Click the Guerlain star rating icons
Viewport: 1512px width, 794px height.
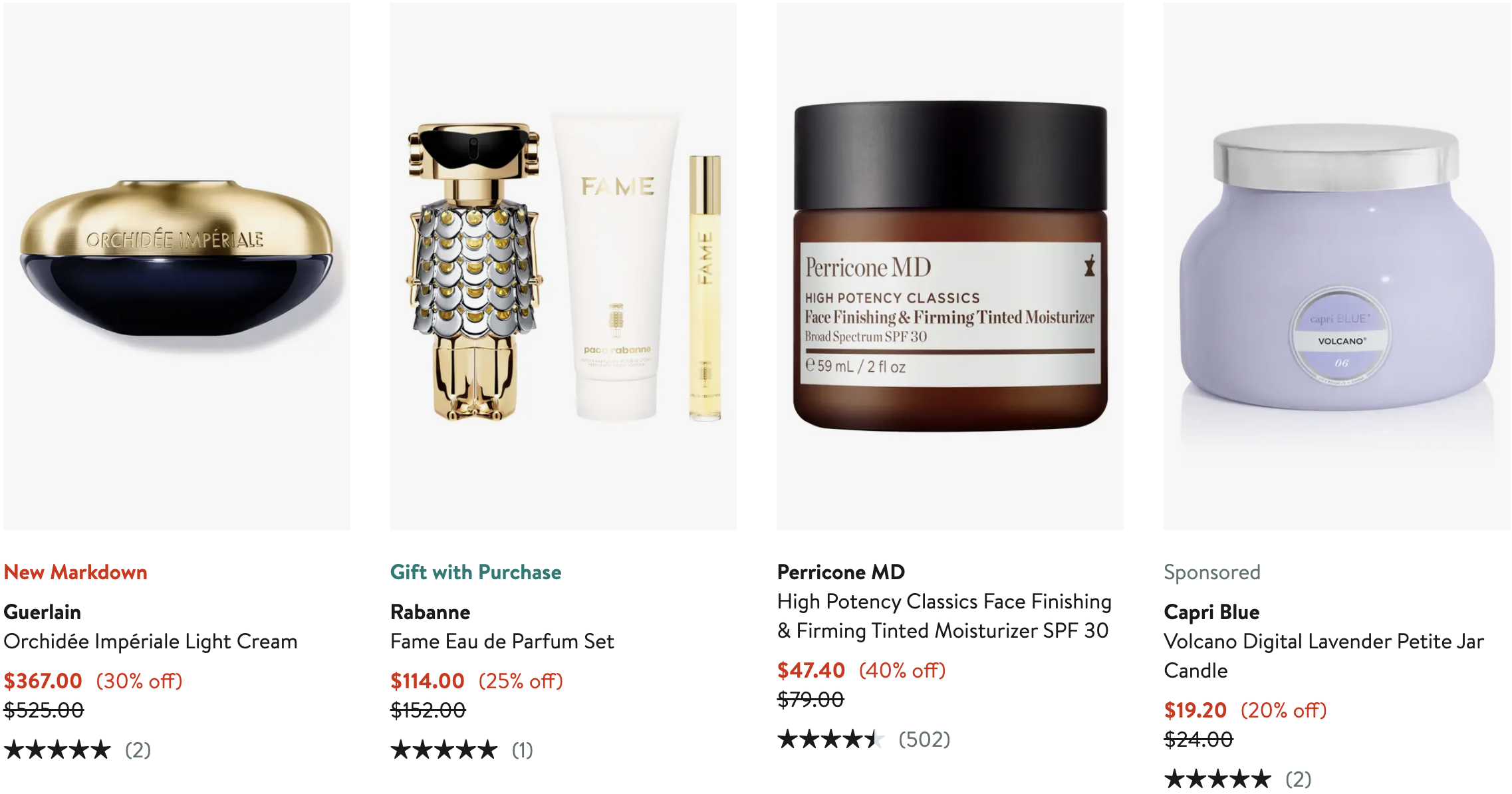point(57,750)
